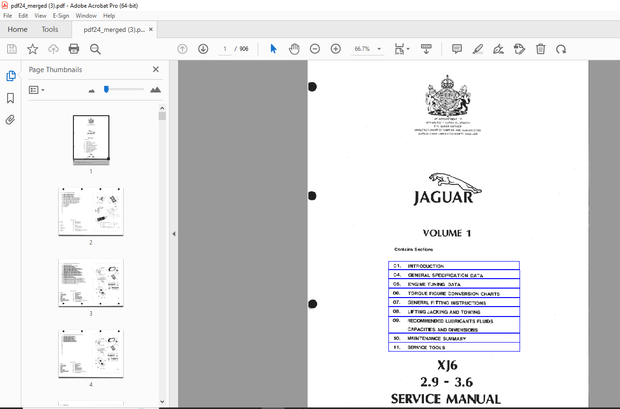This screenshot has height=409, width=620.
Task: Enlarge thumbnails using the large mountains icon
Action: 155,90
